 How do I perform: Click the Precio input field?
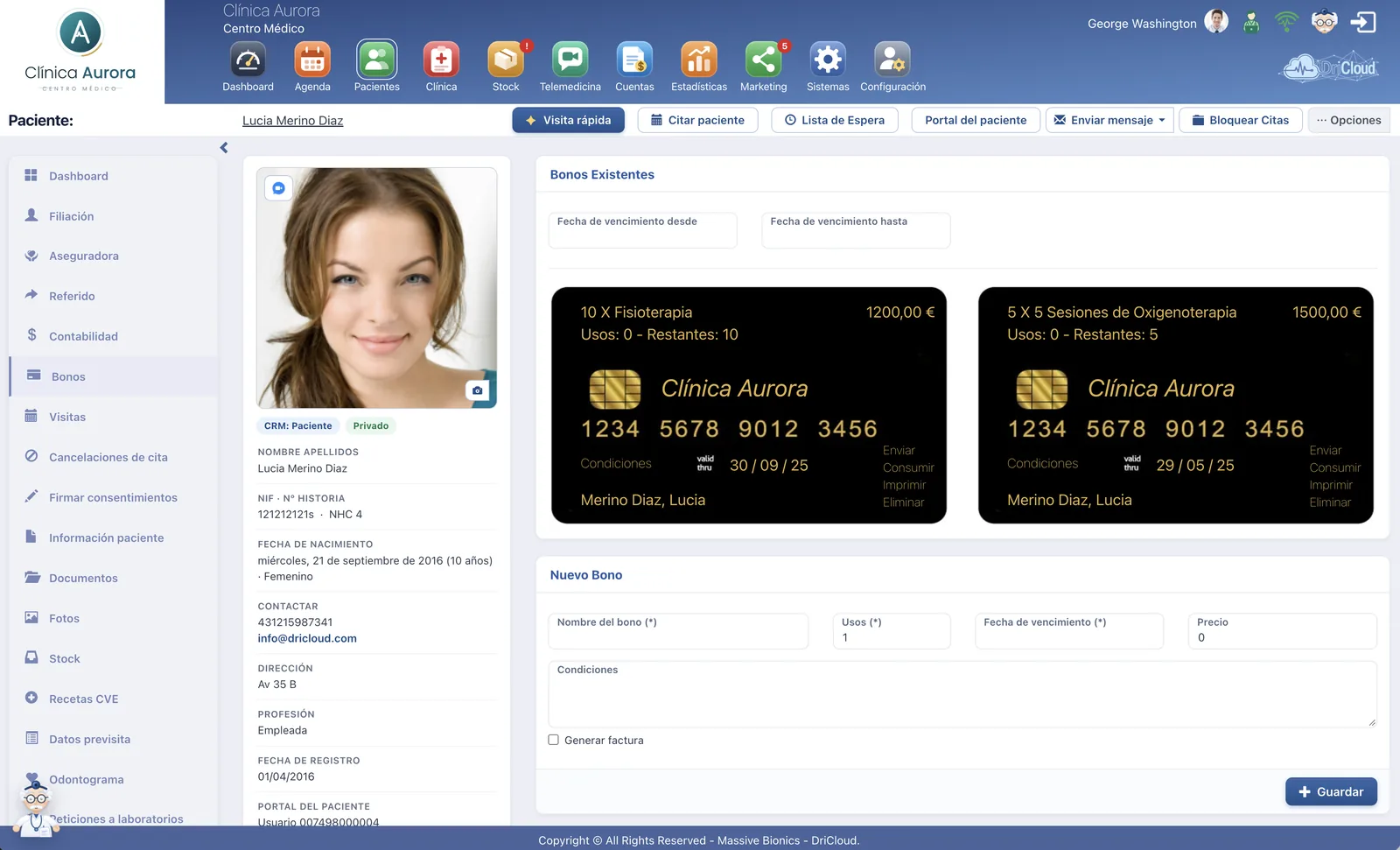[x=1283, y=631]
